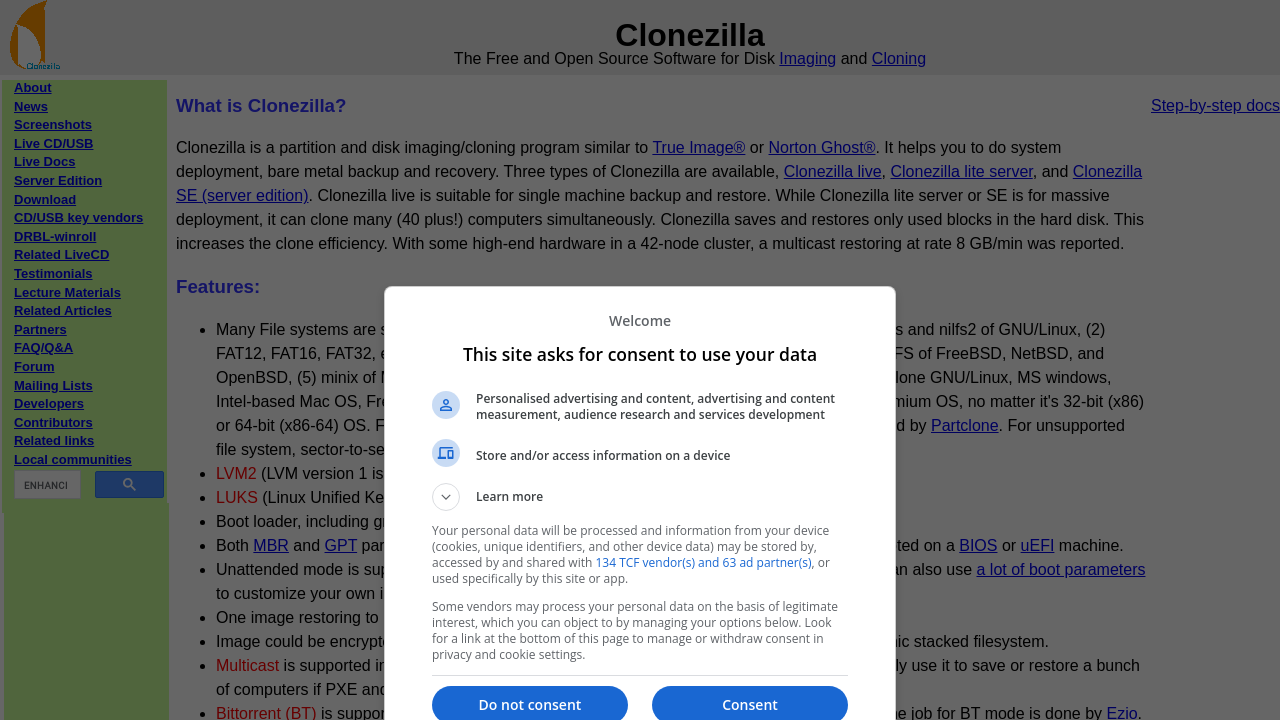Open the 134 TCF vendors link
1280x720 pixels.
click(703, 563)
